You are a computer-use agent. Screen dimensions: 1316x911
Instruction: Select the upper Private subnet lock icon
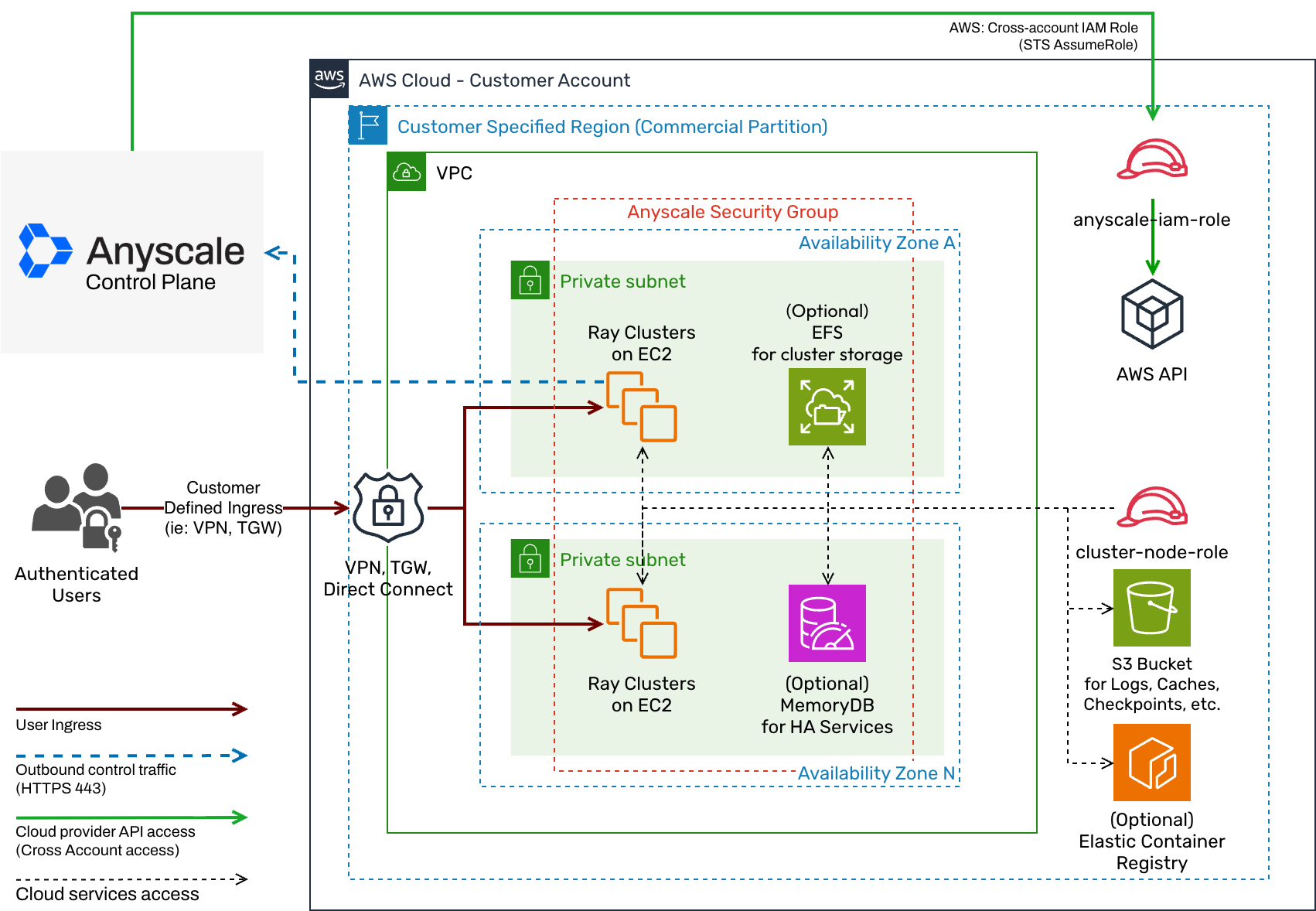530,281
